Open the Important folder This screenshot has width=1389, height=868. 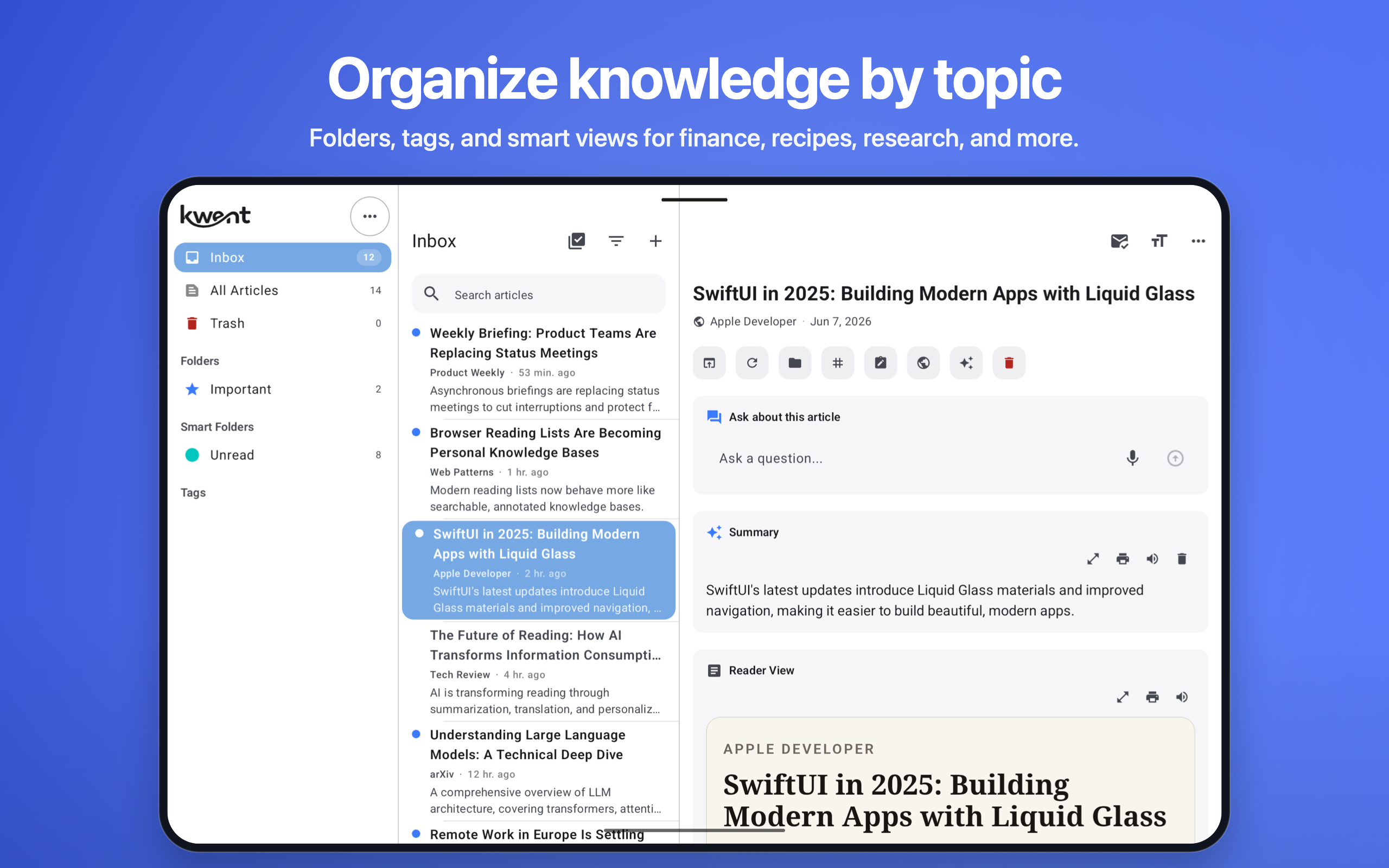[x=282, y=389]
